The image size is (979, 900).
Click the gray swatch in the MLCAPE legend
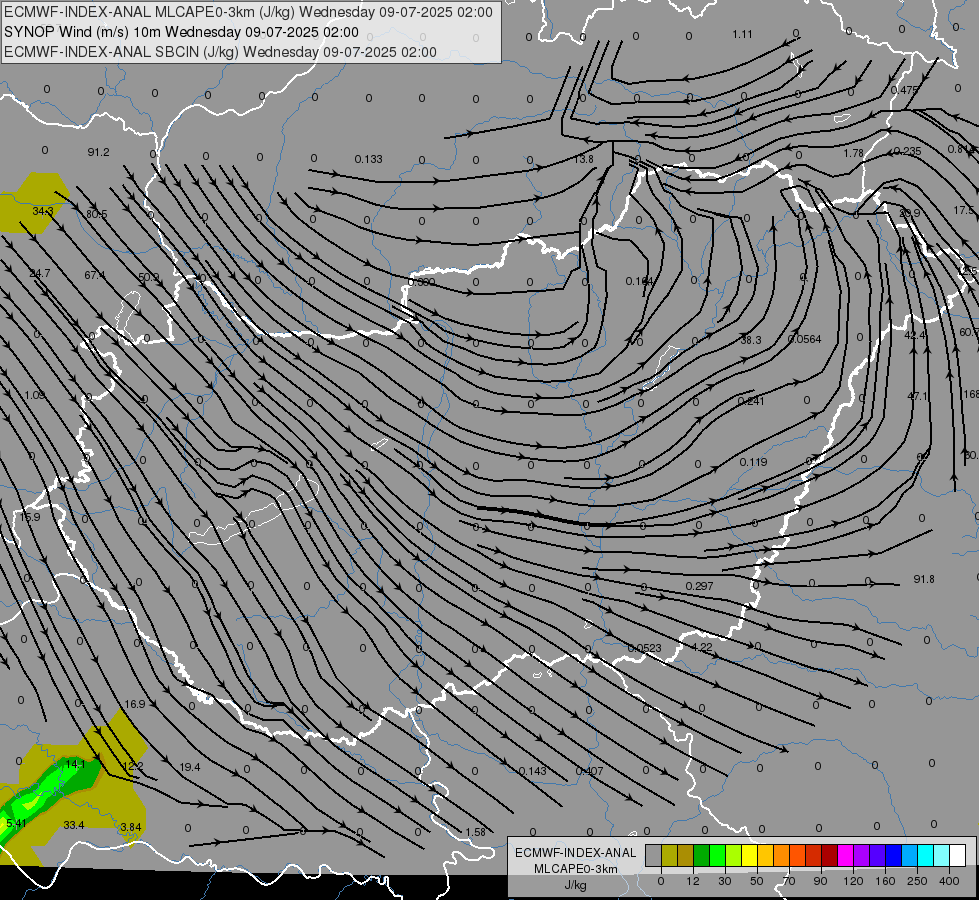pyautogui.click(x=653, y=856)
